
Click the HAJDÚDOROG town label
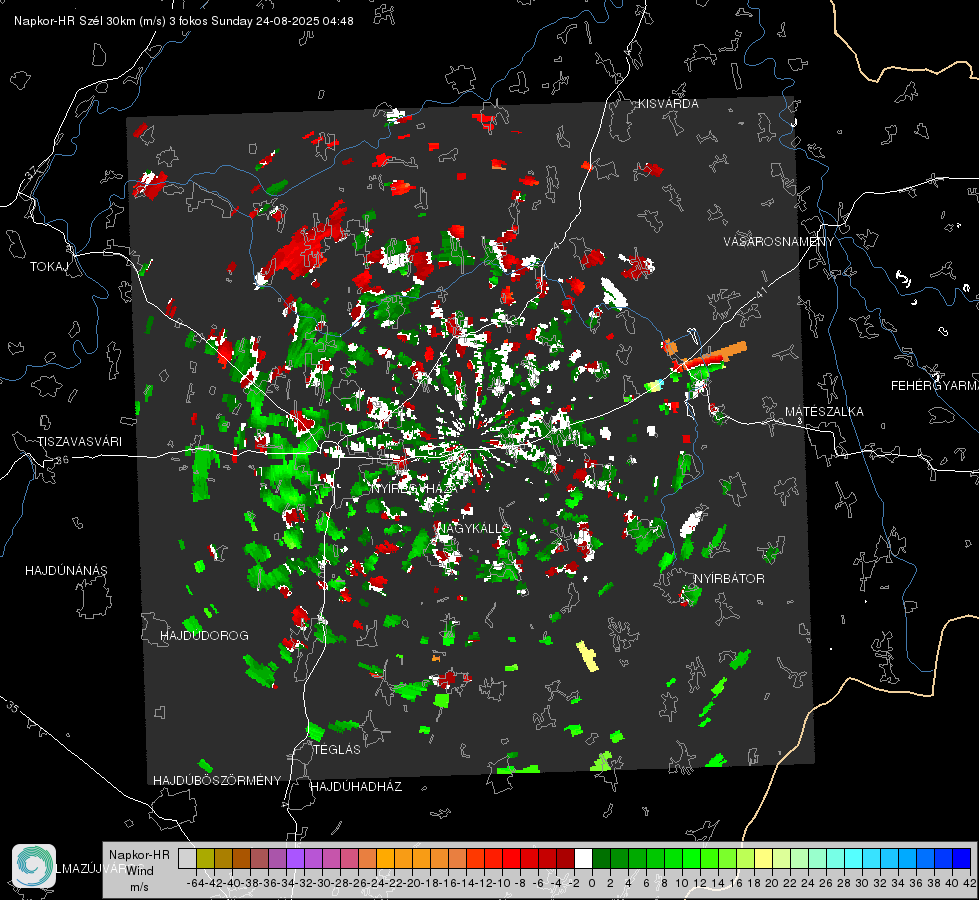point(204,635)
